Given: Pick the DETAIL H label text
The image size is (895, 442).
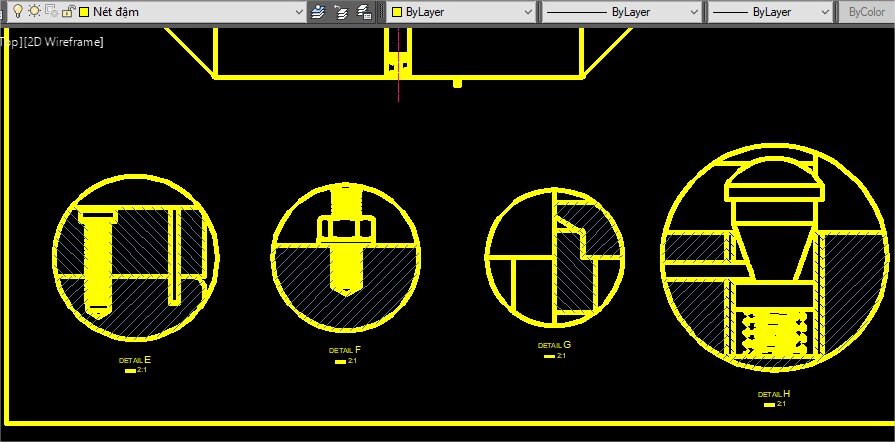Looking at the screenshot, I should click(x=774, y=394).
